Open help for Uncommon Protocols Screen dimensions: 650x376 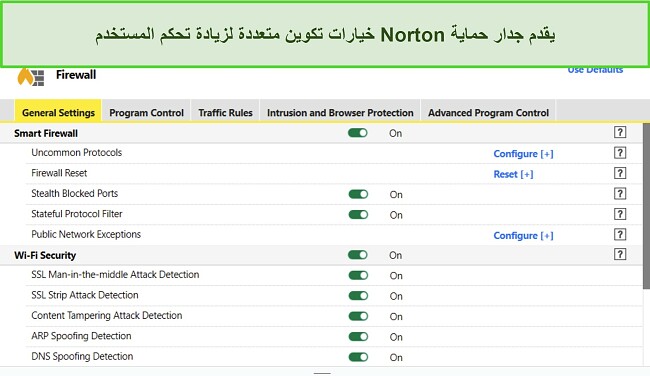pyautogui.click(x=620, y=153)
